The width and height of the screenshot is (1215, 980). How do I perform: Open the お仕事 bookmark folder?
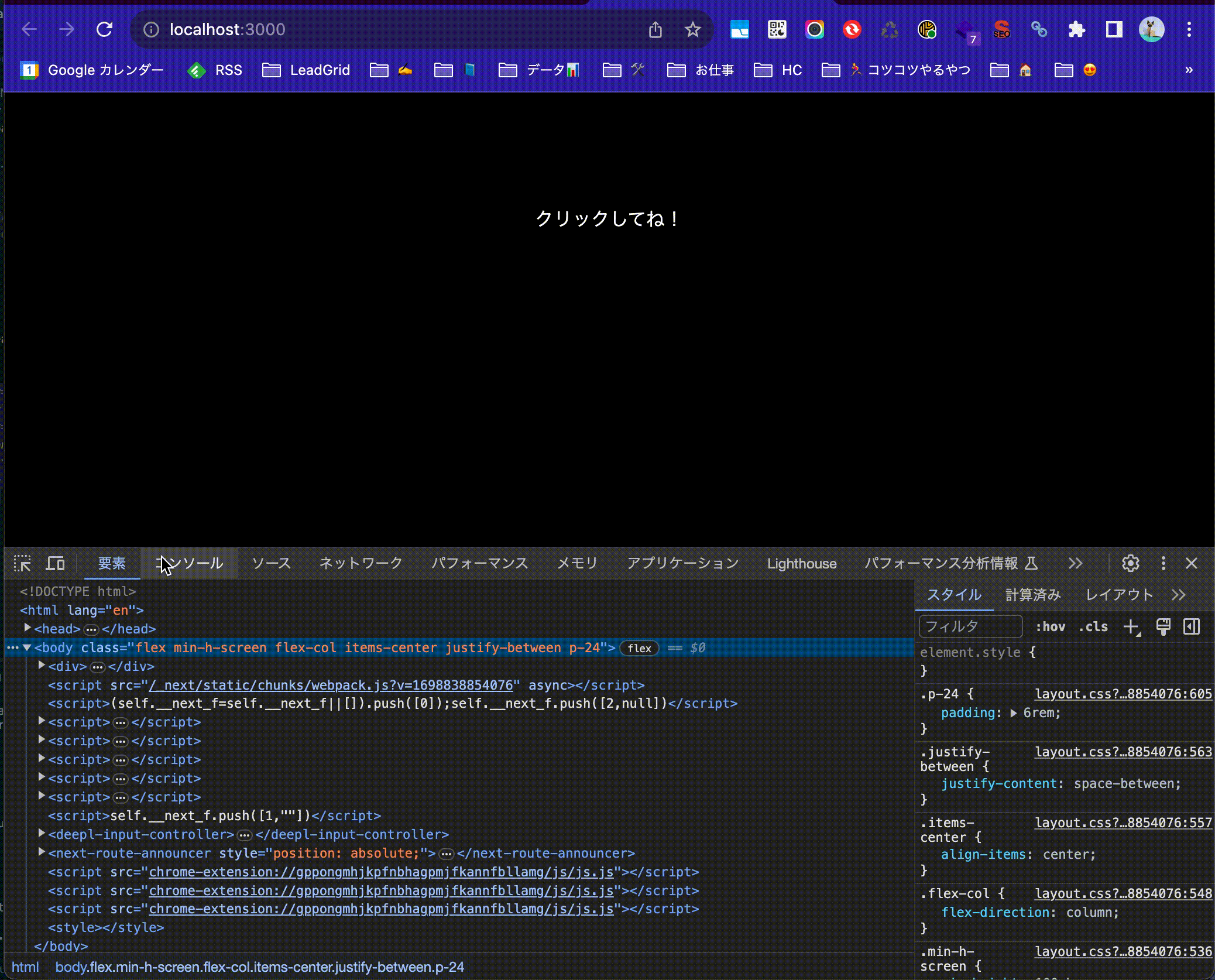(700, 70)
